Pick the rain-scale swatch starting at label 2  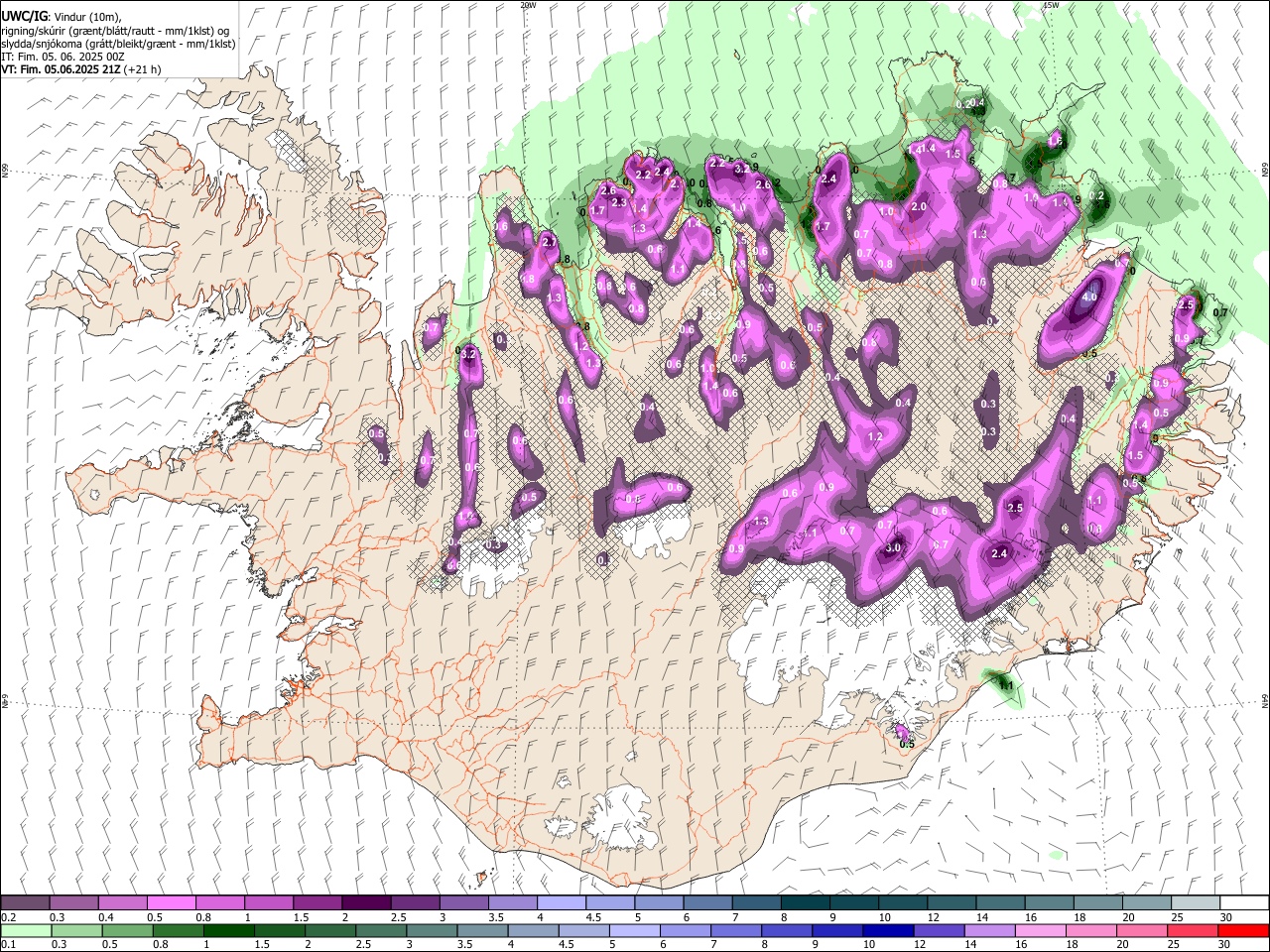click(329, 930)
